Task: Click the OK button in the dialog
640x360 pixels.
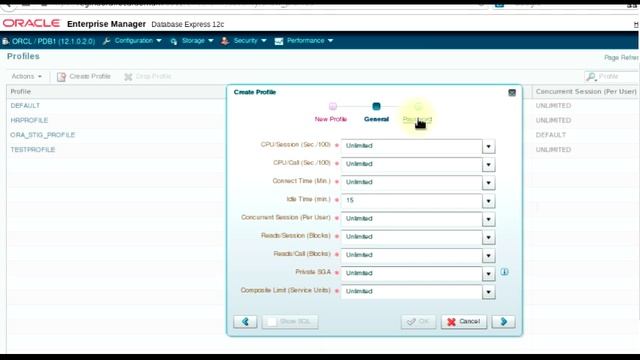Action: click(x=418, y=322)
